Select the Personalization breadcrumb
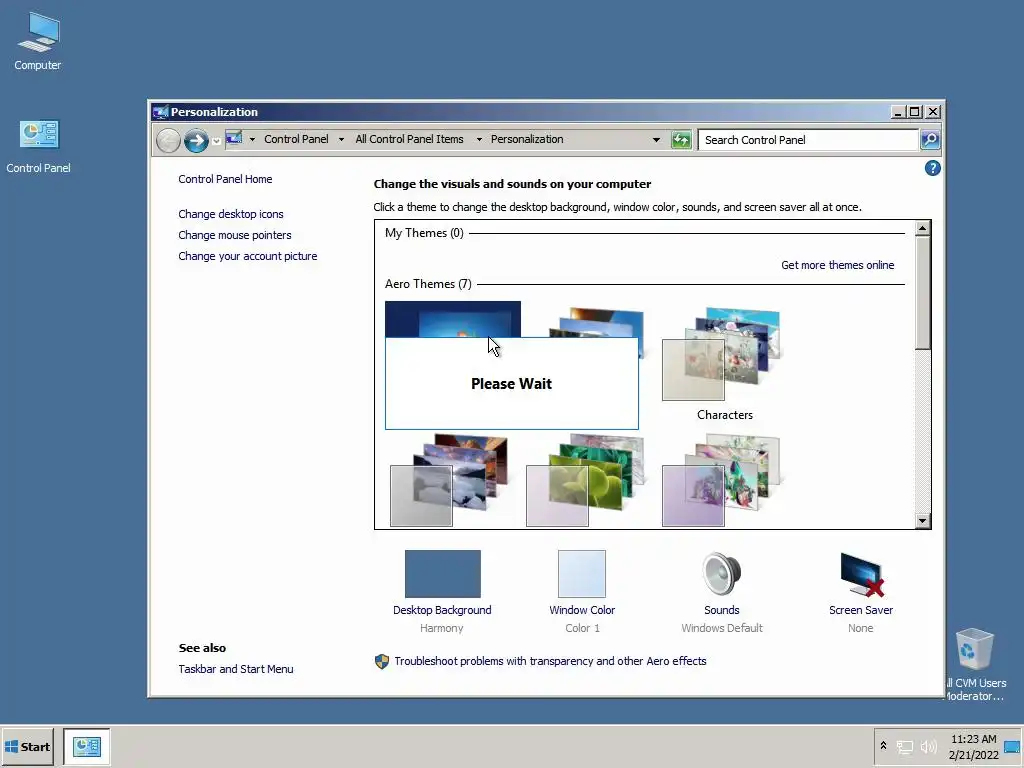 point(527,139)
